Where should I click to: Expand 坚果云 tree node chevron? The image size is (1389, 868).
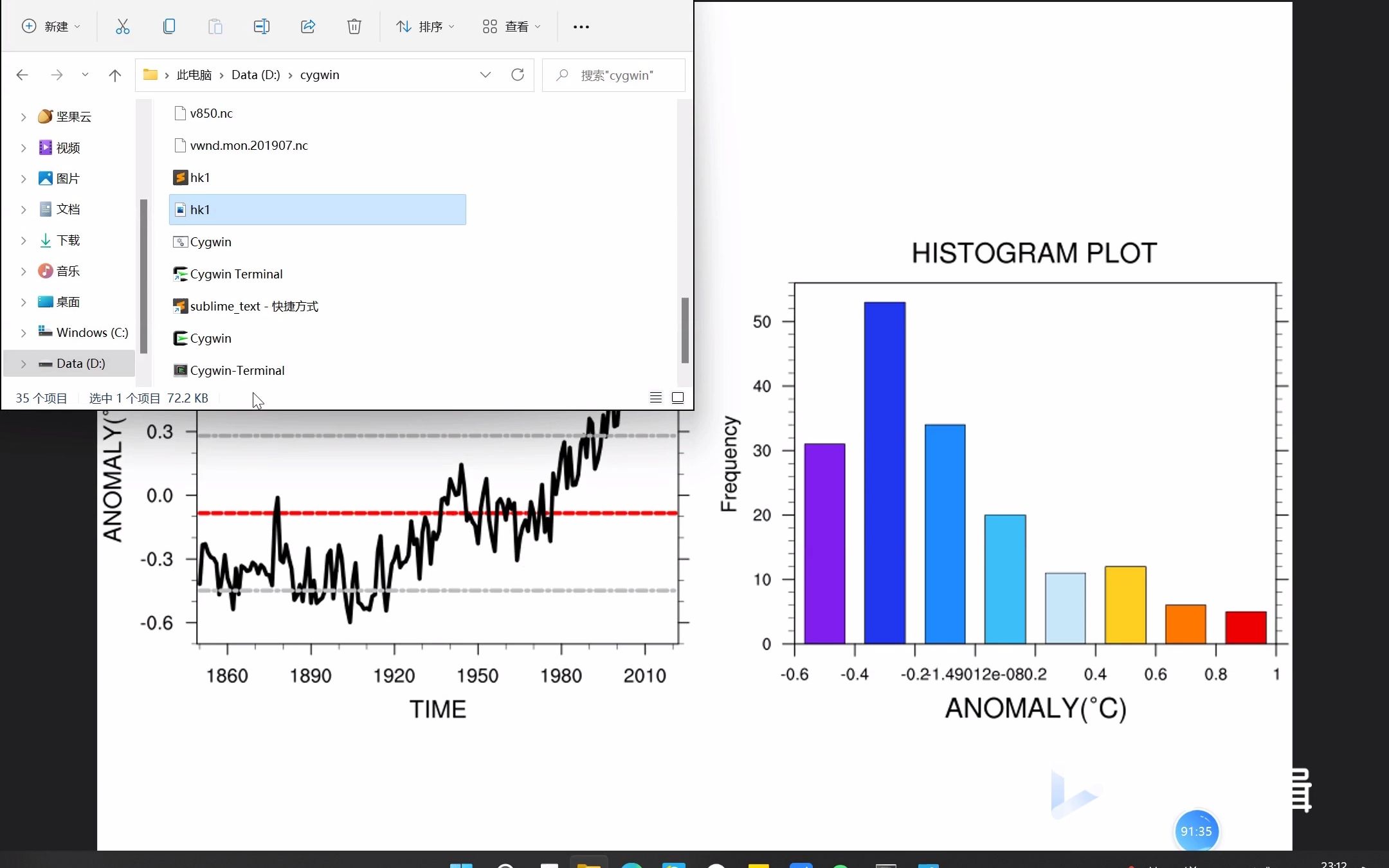click(23, 117)
